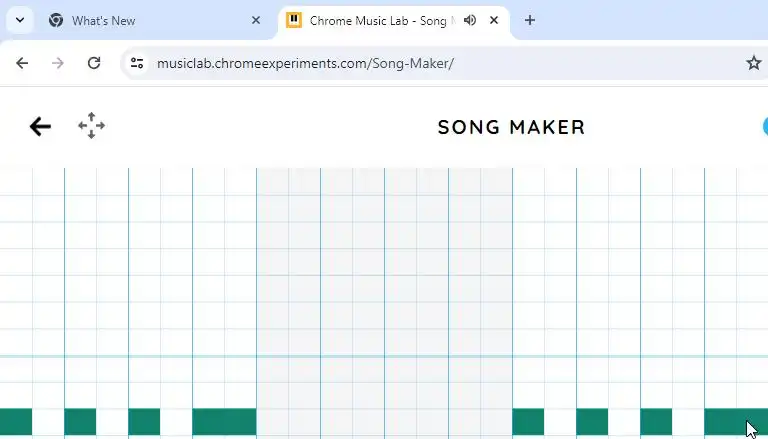Click the SONG MAKER title
This screenshot has width=768, height=439.
pyautogui.click(x=511, y=127)
